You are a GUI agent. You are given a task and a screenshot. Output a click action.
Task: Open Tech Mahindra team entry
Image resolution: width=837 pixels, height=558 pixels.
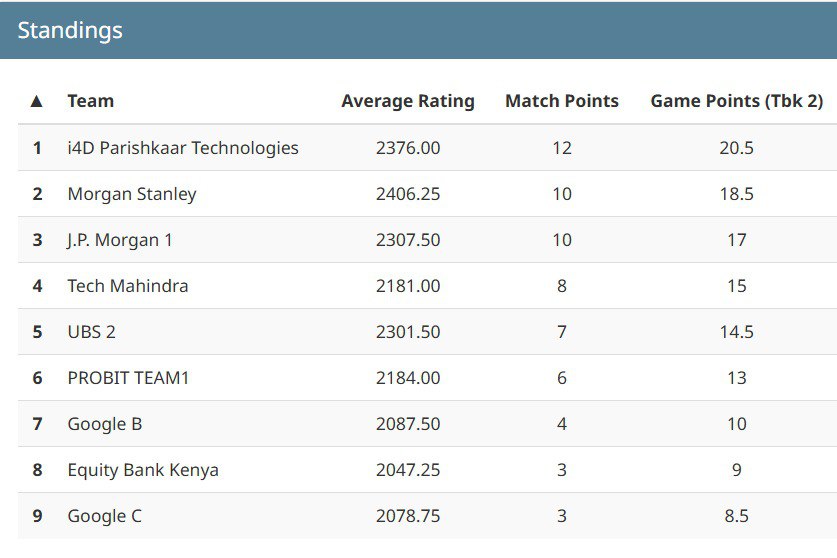coord(127,286)
